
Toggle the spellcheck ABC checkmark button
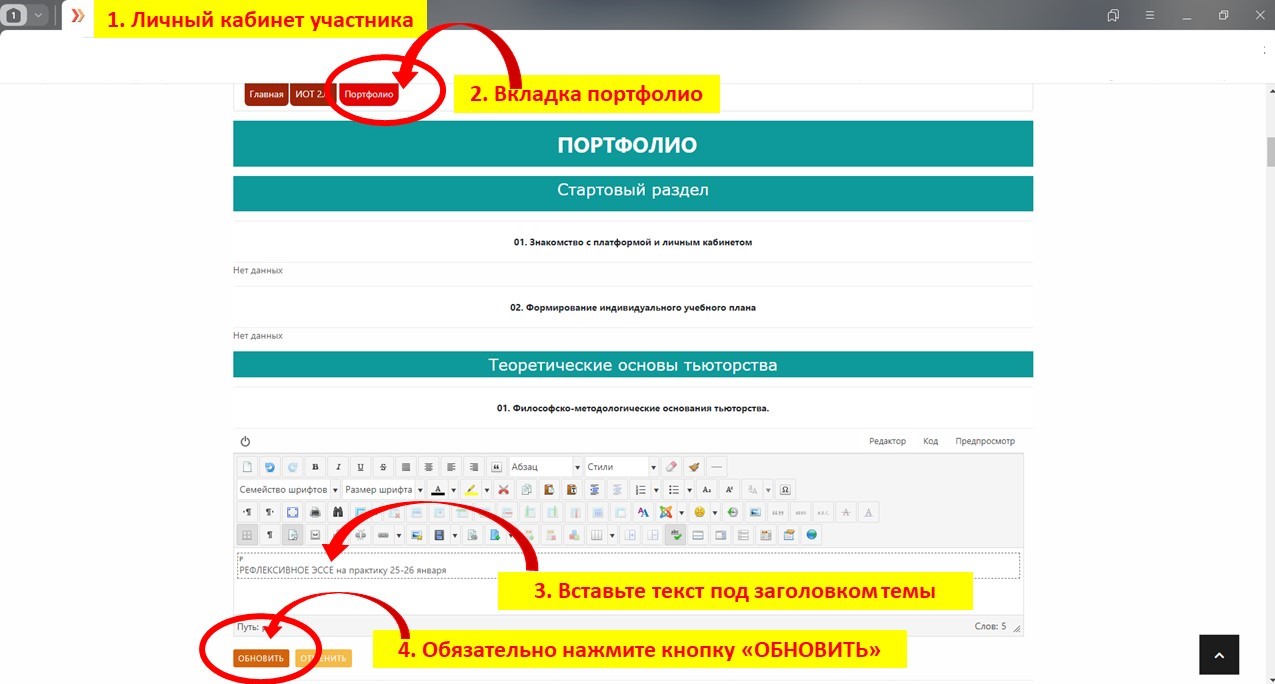(x=677, y=535)
